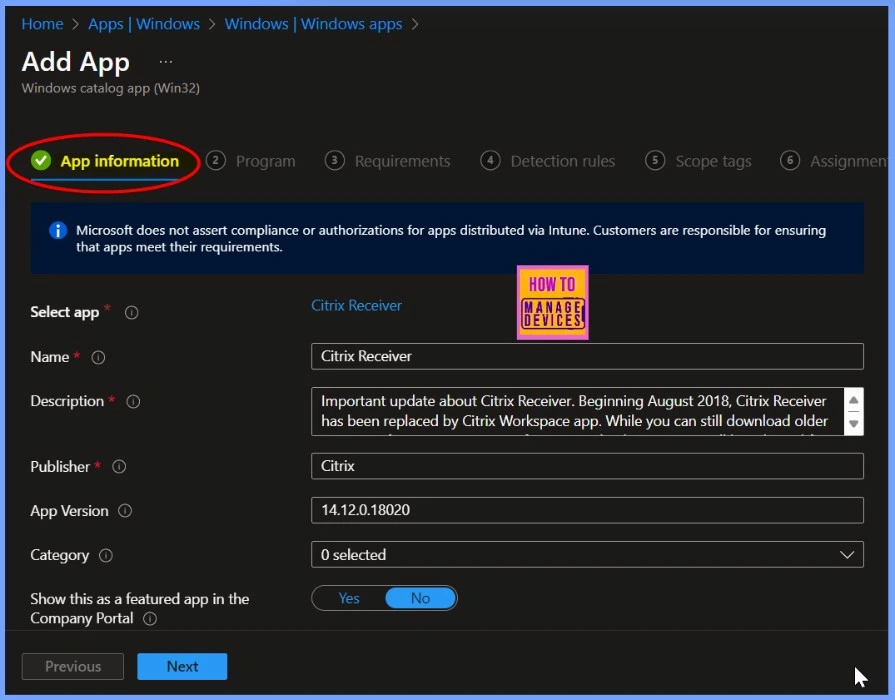Select Yes for featured app toggle
Screen dimensions: 895x700
point(349,598)
